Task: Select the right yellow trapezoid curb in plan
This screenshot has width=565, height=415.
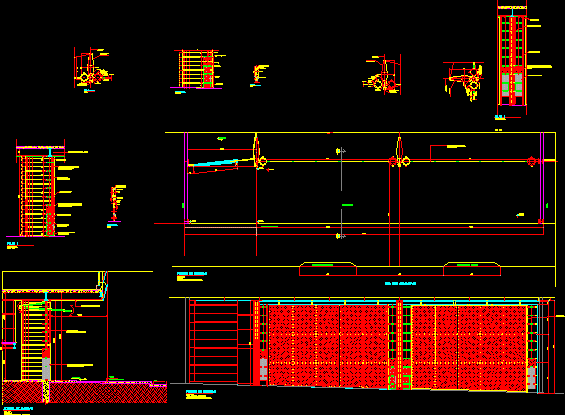Action: 472,269
